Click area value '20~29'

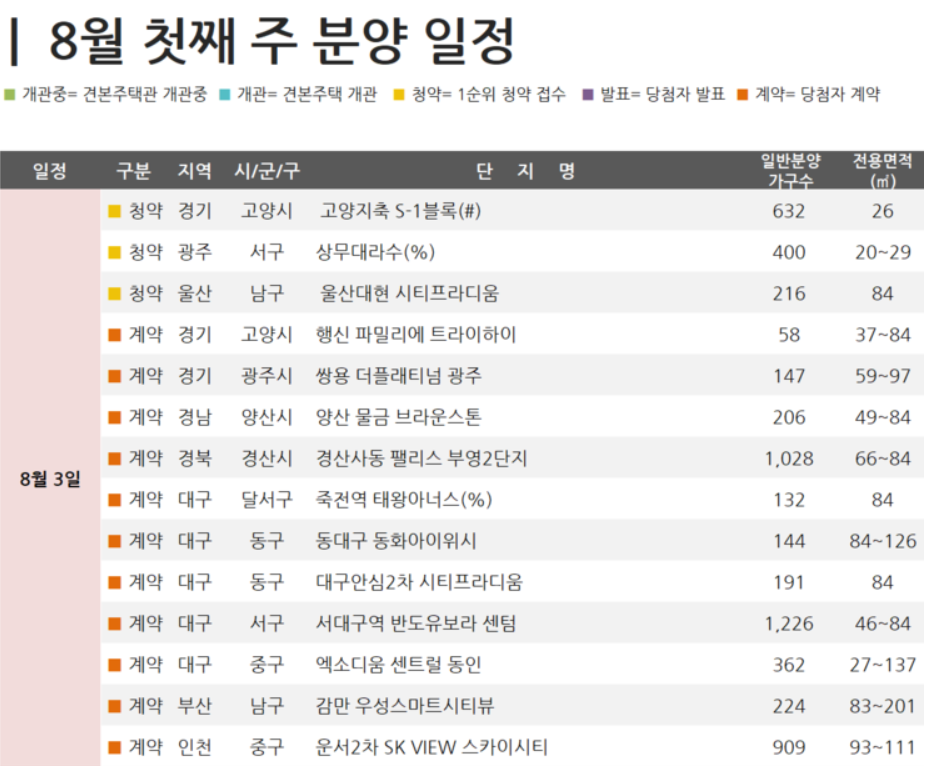(x=883, y=253)
